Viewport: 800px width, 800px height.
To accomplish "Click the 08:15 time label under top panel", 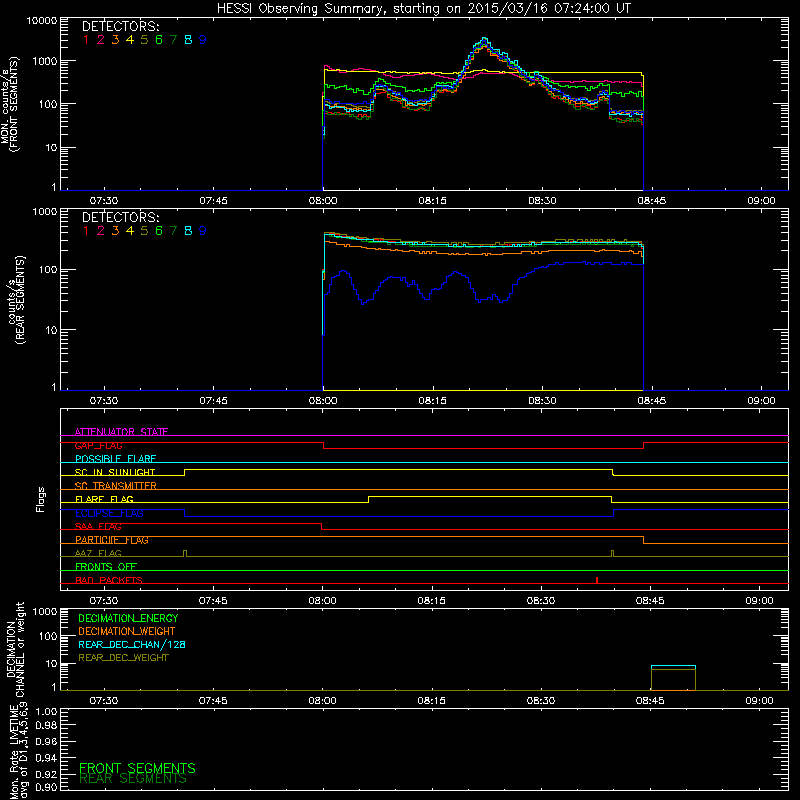I will tap(432, 201).
